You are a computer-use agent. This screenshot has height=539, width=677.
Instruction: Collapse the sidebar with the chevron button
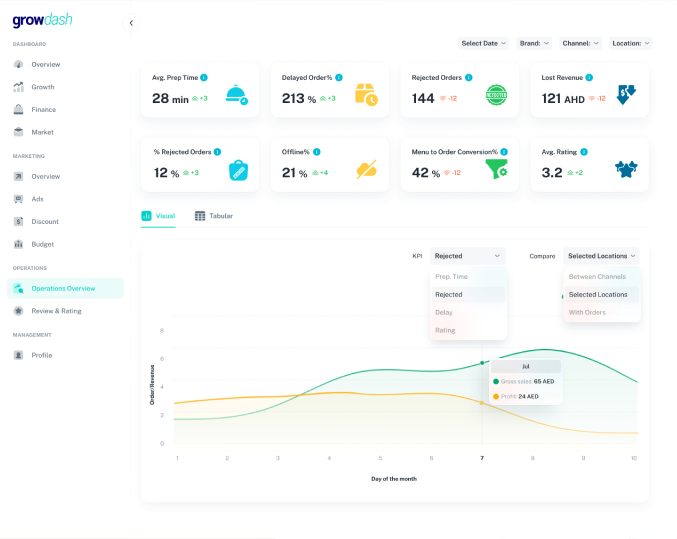tap(131, 23)
